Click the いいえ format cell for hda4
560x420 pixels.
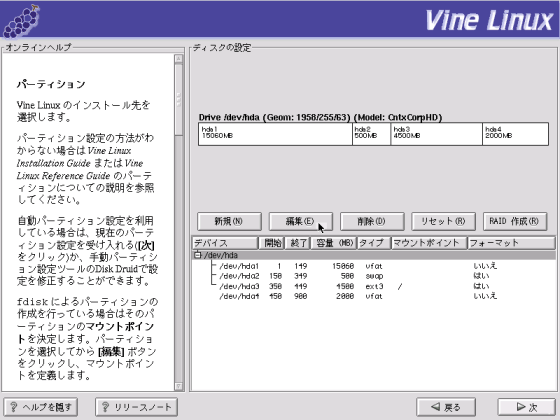pyautogui.click(x=485, y=296)
